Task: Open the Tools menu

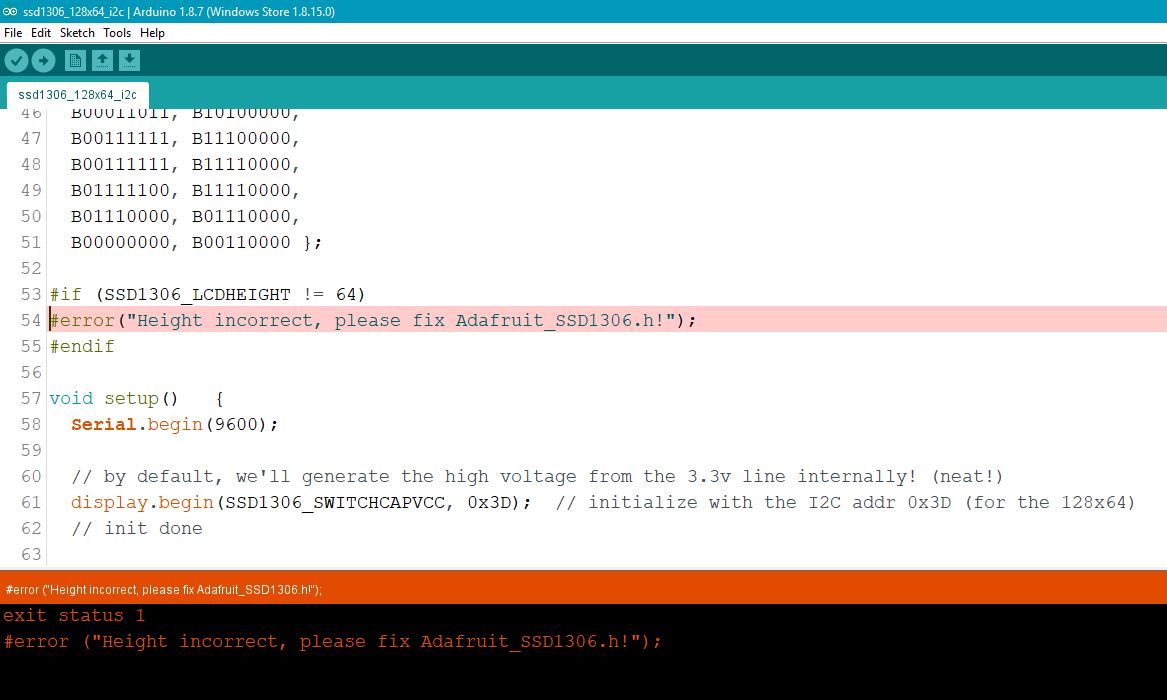Action: [x=117, y=32]
